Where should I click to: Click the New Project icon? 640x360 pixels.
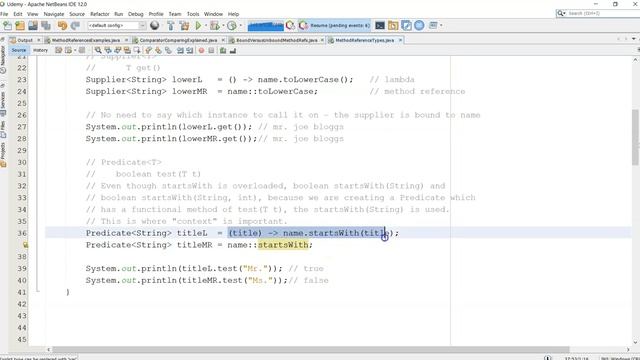pos(20,26)
